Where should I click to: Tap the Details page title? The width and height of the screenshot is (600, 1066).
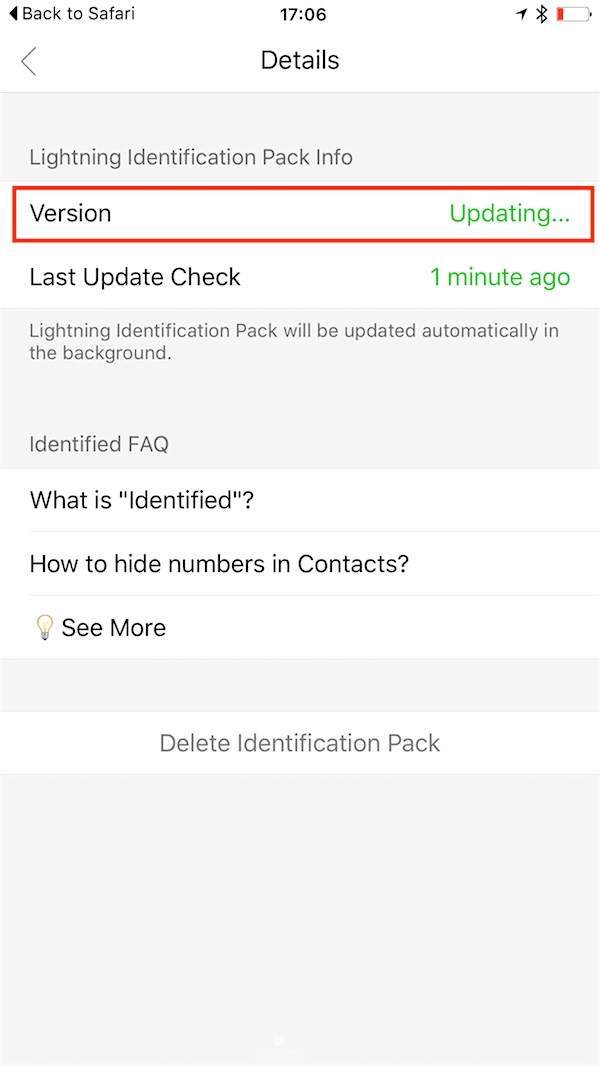pos(300,60)
